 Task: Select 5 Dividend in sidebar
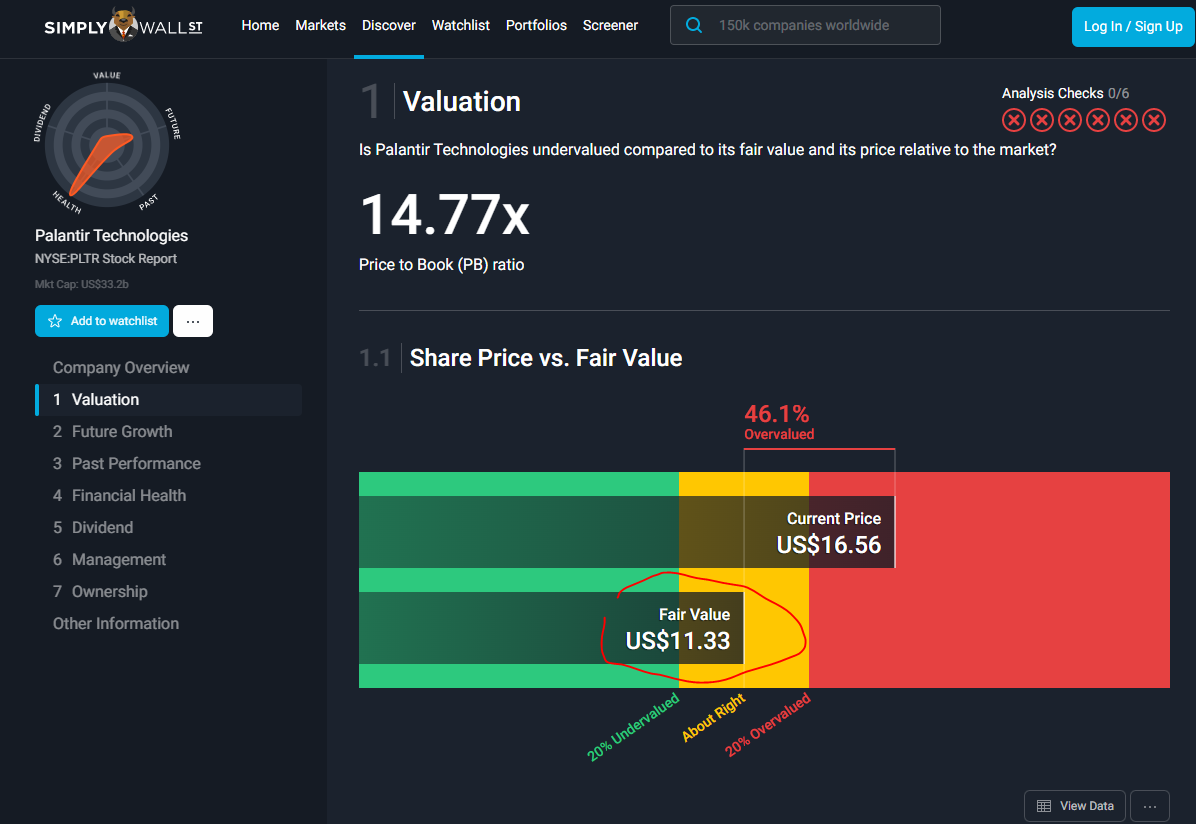click(93, 528)
